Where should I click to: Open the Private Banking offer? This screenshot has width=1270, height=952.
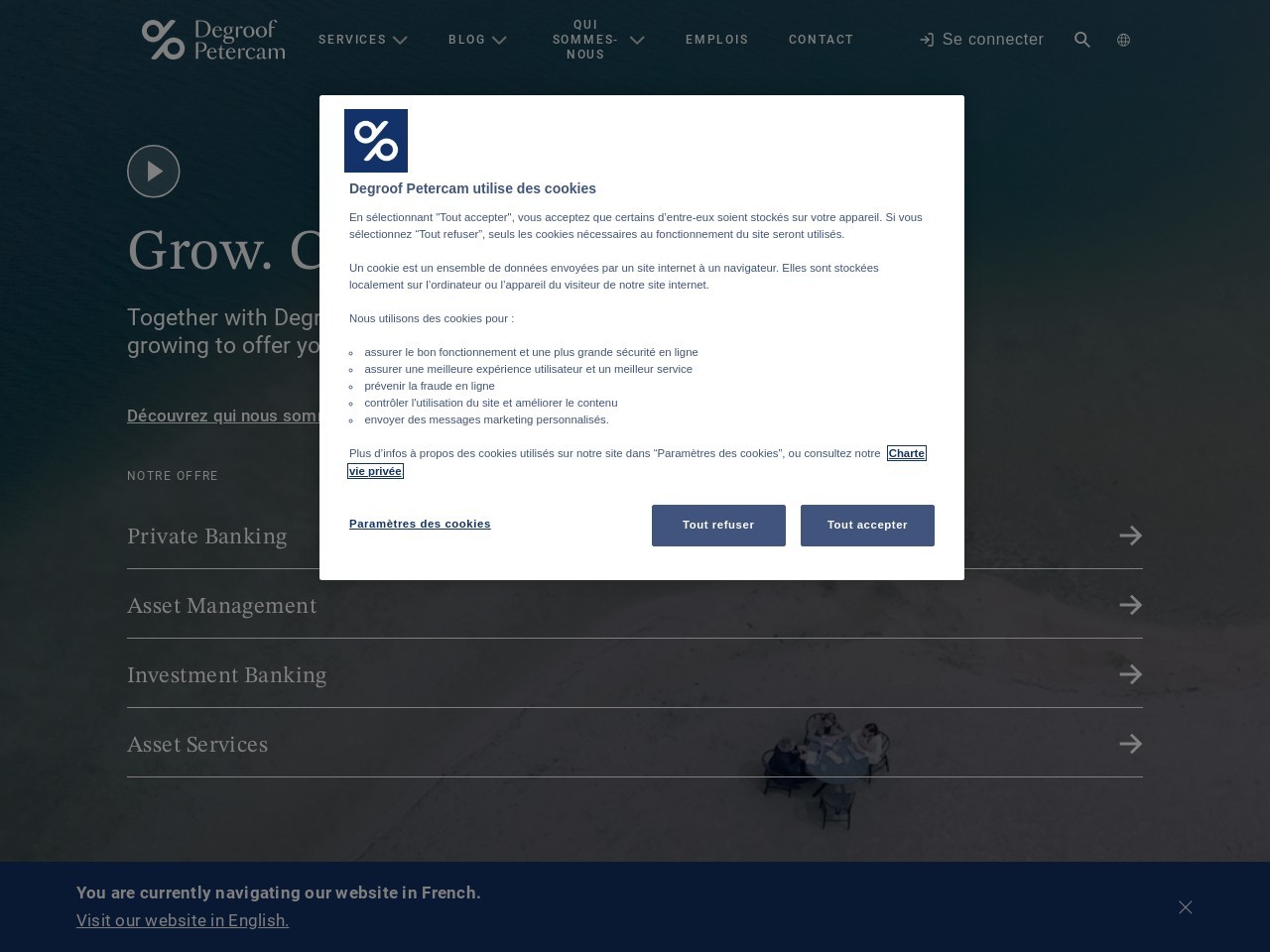point(635,535)
